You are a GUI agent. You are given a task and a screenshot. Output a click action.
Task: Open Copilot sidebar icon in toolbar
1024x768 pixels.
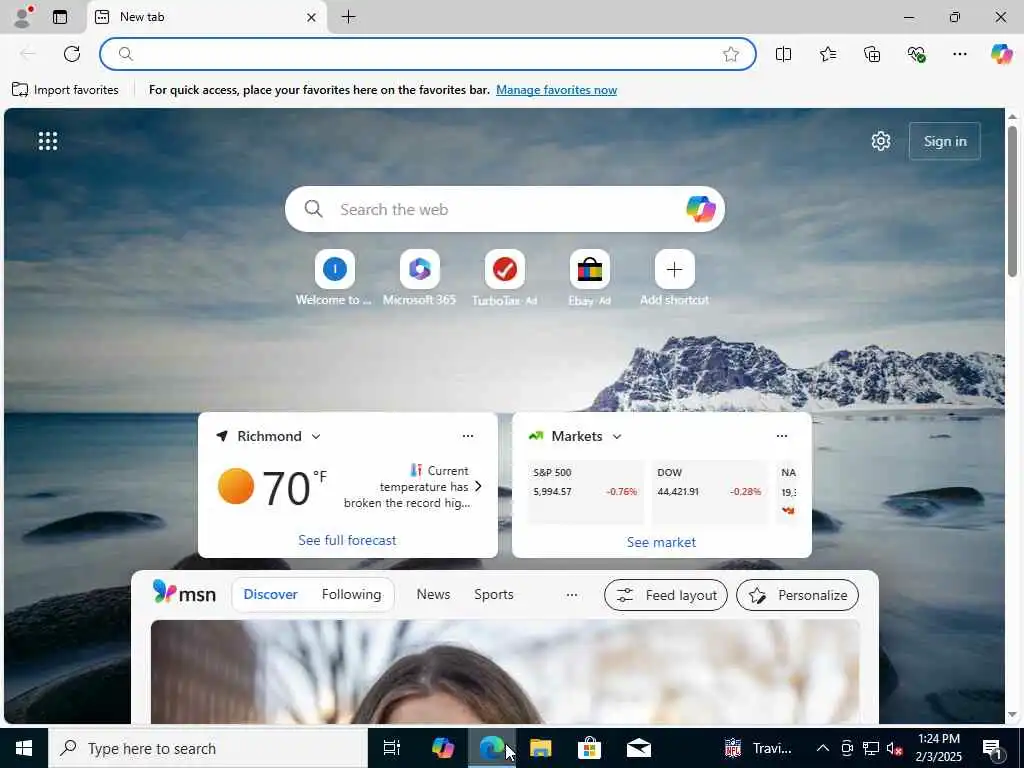1001,54
